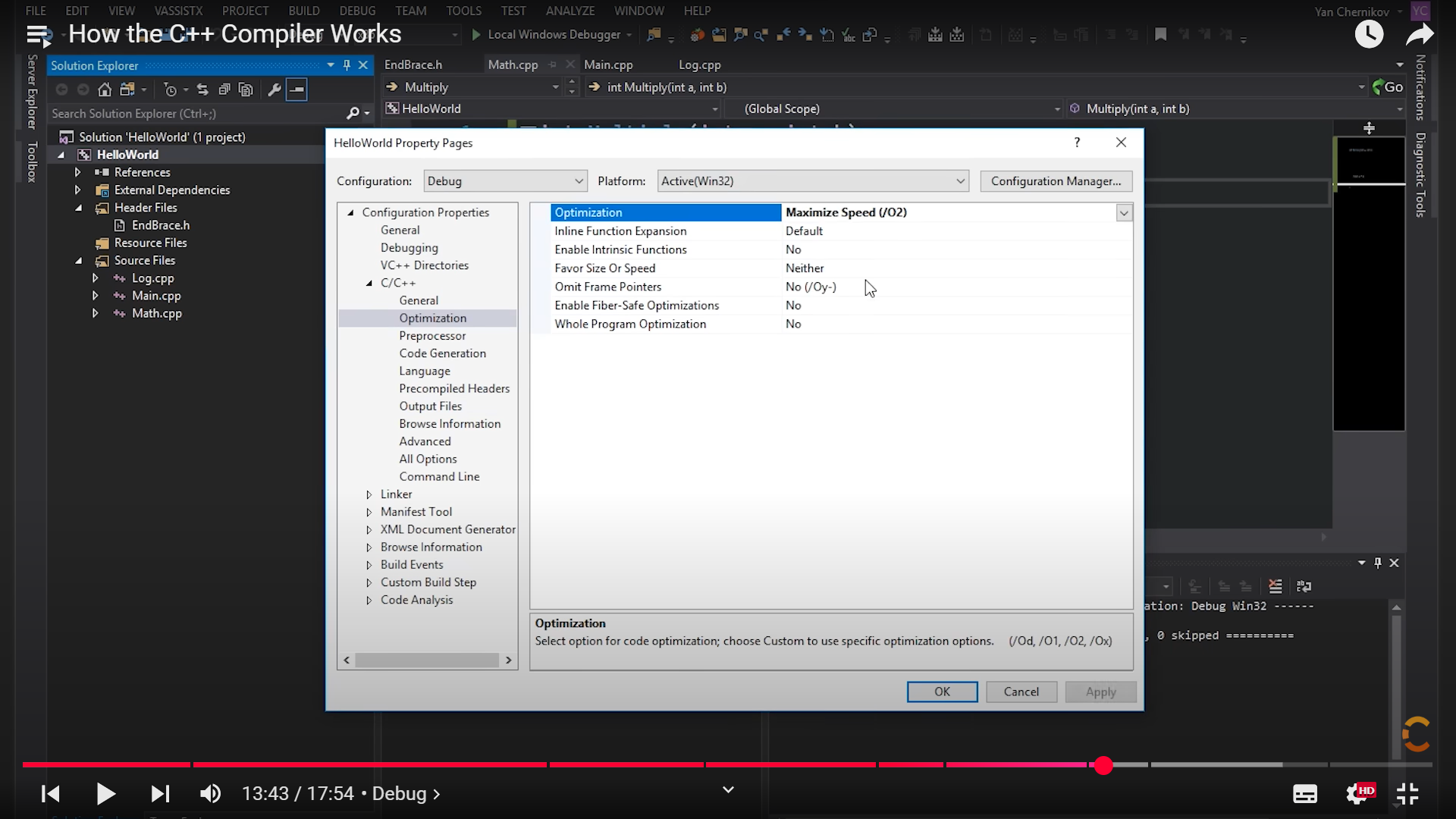
Task: Click the Configuration Manager button
Action: (x=1056, y=180)
